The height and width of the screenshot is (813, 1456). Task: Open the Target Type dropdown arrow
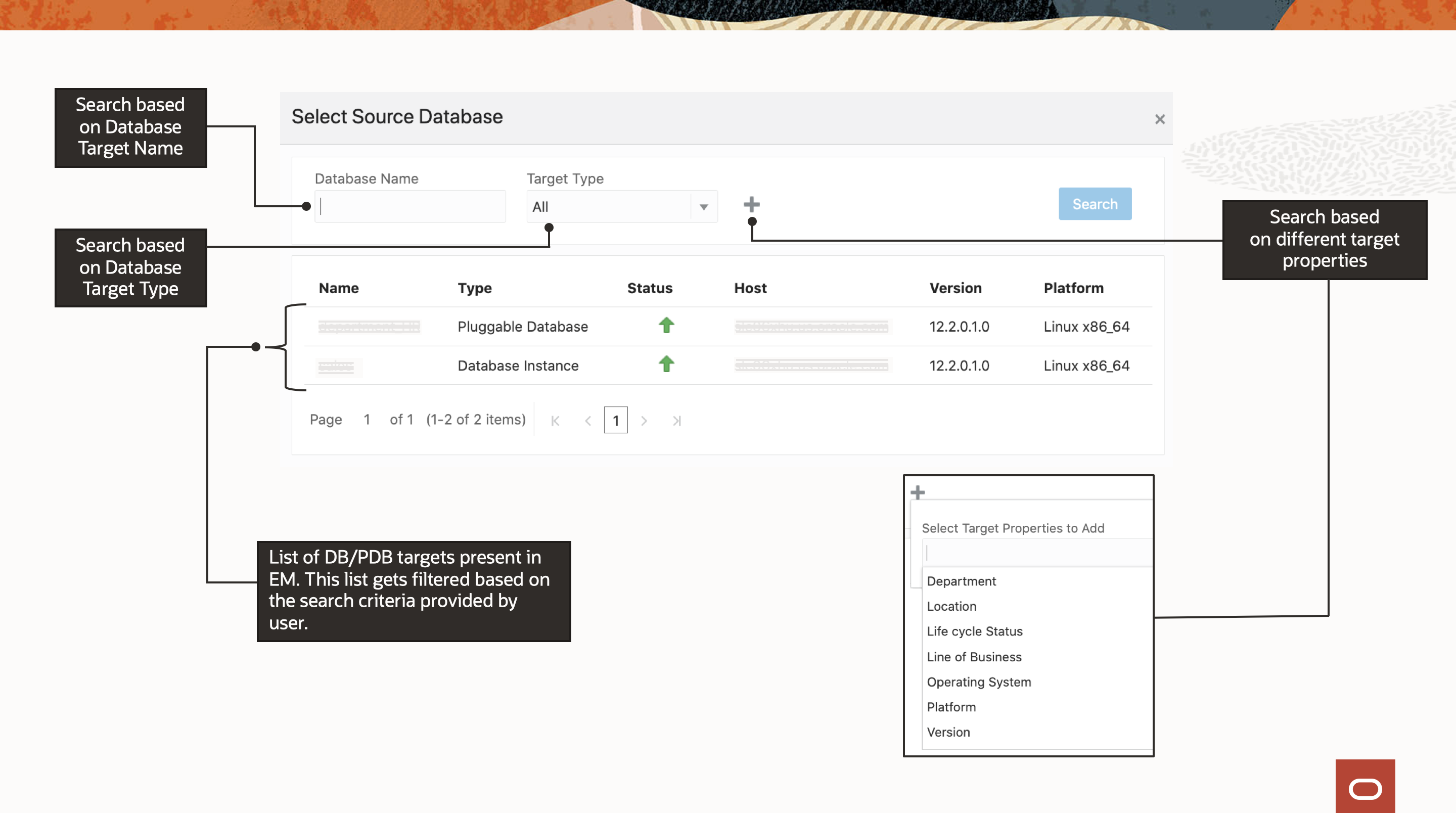704,207
